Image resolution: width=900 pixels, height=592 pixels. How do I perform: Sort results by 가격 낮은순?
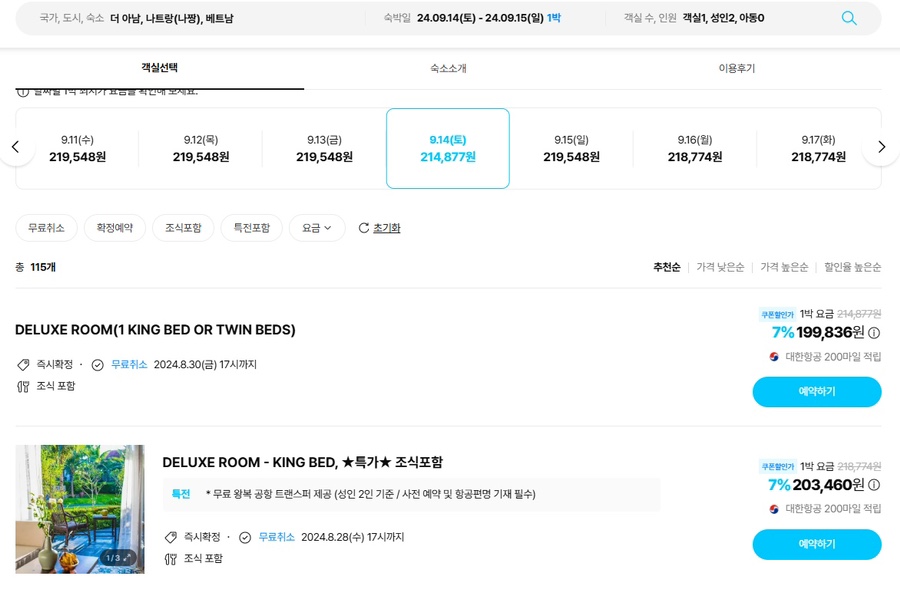pos(720,267)
